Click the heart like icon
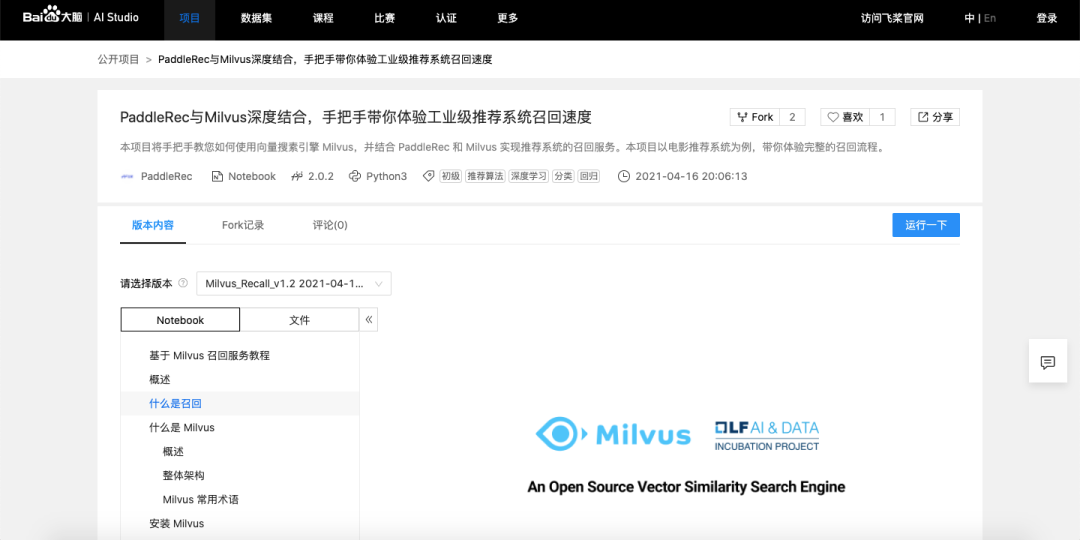This screenshot has width=1080, height=540. pyautogui.click(x=833, y=117)
